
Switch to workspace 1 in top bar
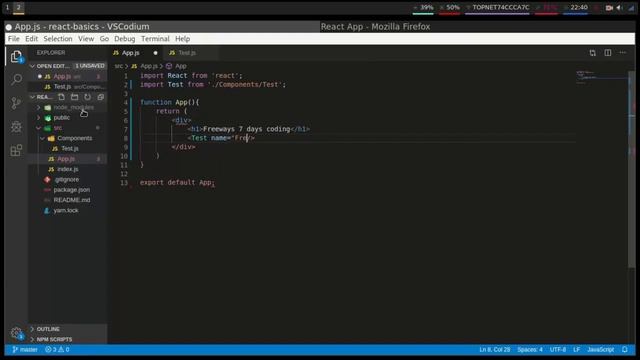[x=7, y=7]
